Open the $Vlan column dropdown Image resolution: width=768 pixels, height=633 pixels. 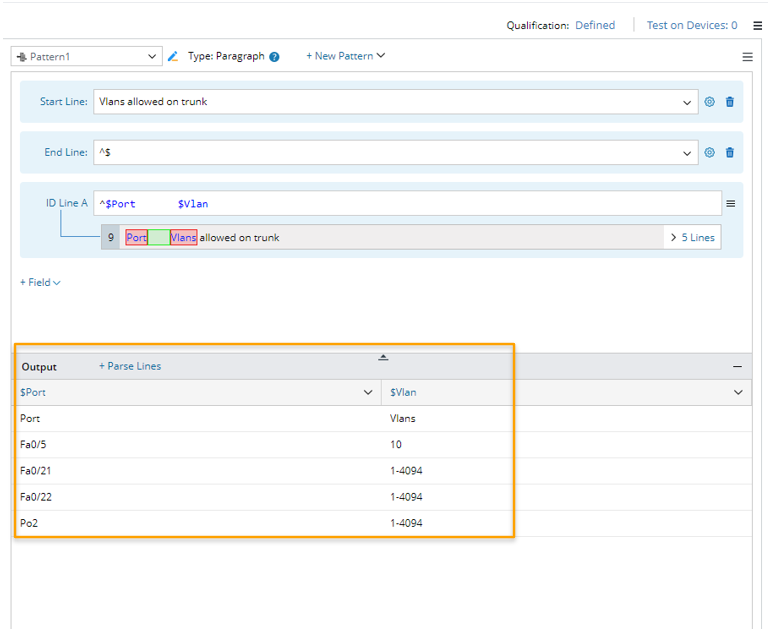tap(739, 393)
